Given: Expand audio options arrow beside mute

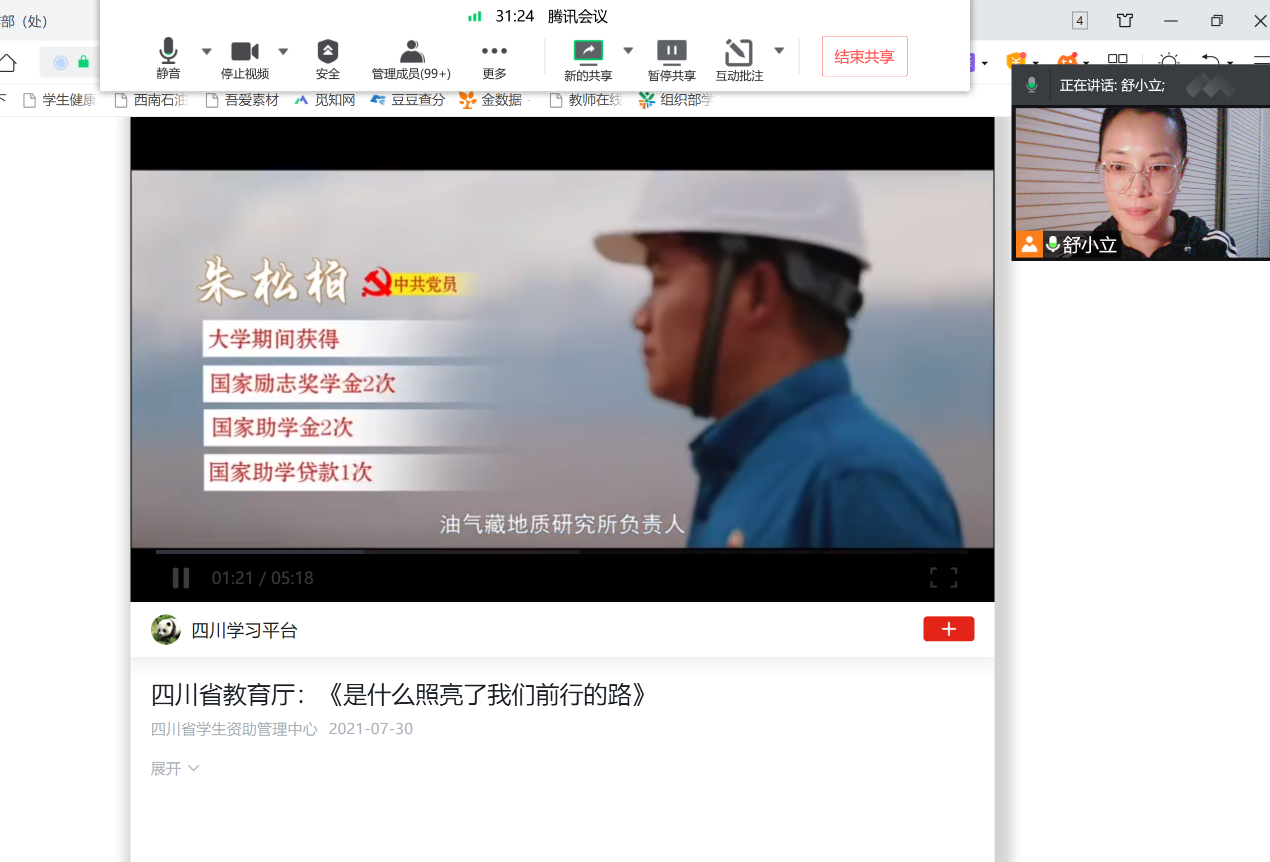Looking at the screenshot, I should point(207,51).
